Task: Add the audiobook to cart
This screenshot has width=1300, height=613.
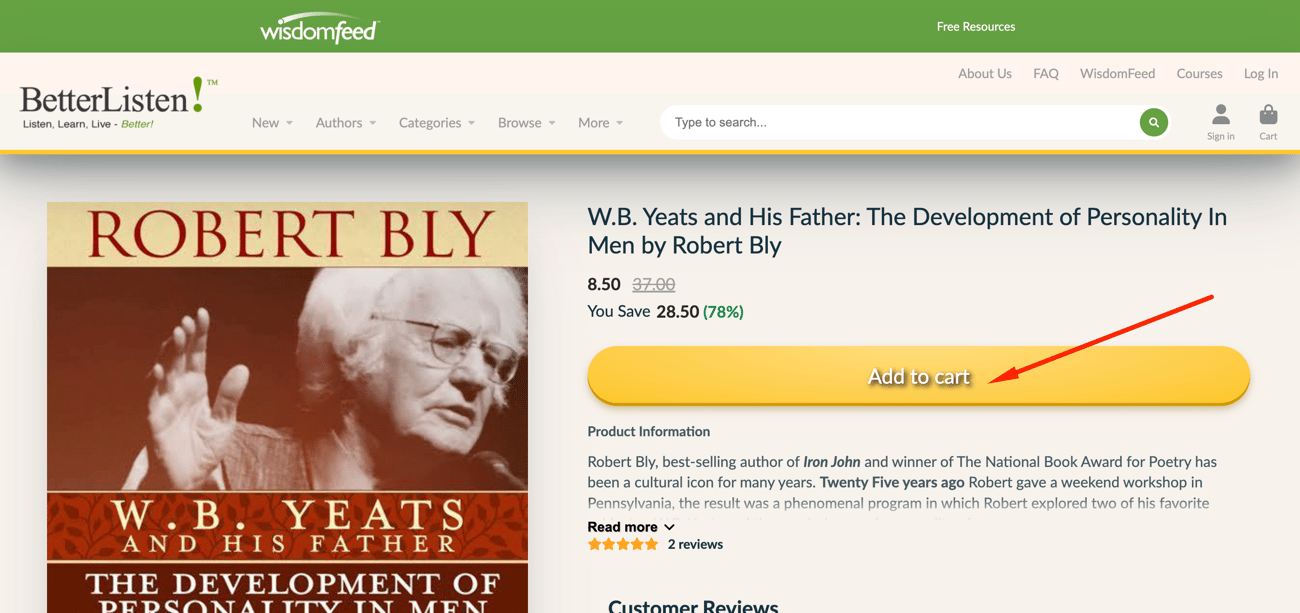Action: point(918,376)
